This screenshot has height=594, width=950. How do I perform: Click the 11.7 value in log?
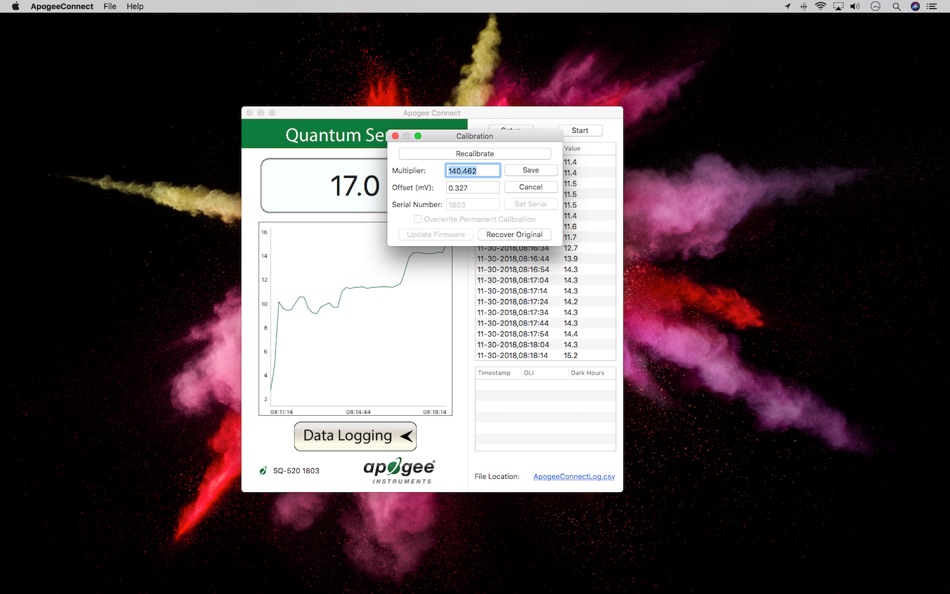571,238
